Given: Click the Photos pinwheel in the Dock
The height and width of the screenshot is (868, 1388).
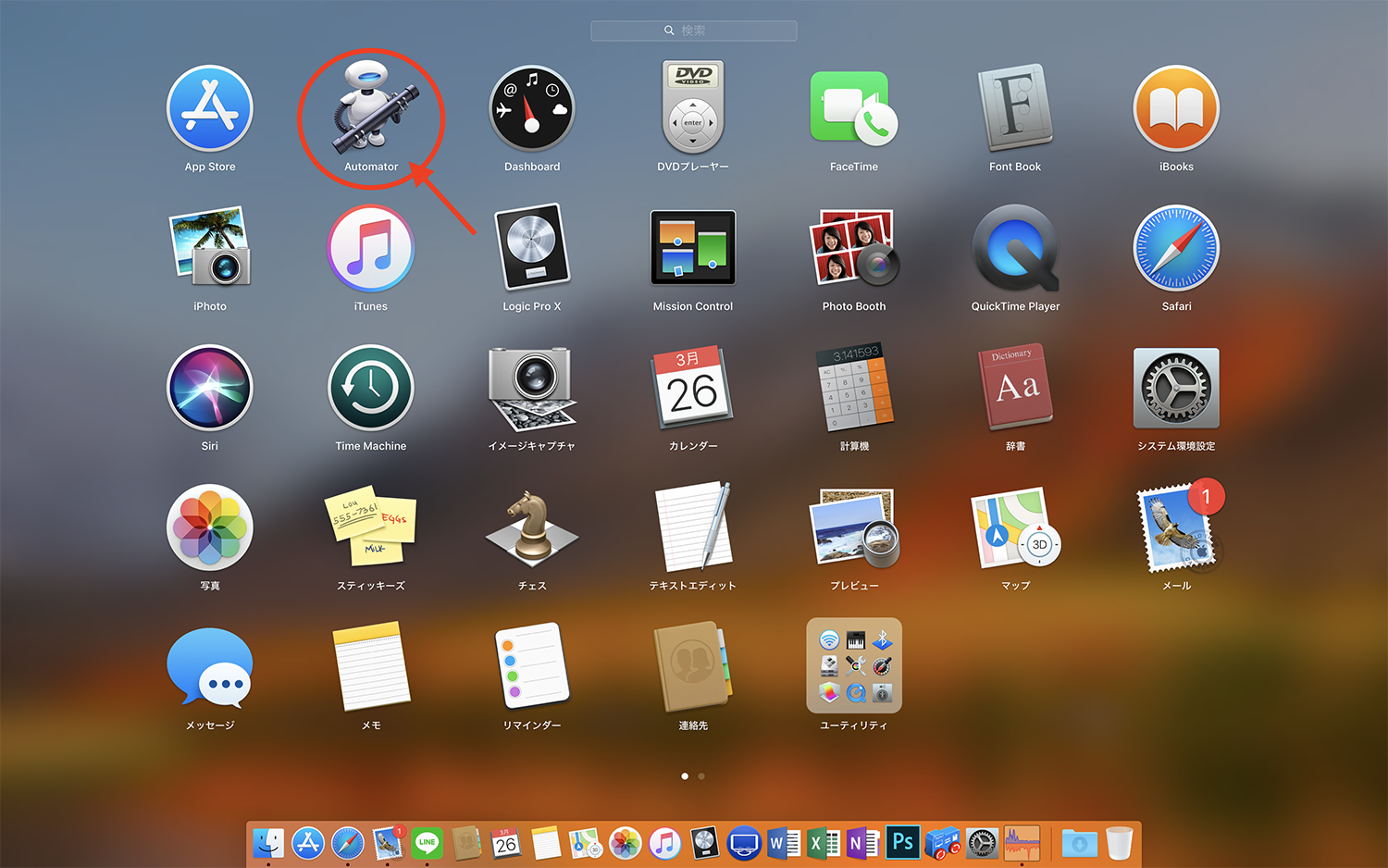Looking at the screenshot, I should click(x=626, y=843).
